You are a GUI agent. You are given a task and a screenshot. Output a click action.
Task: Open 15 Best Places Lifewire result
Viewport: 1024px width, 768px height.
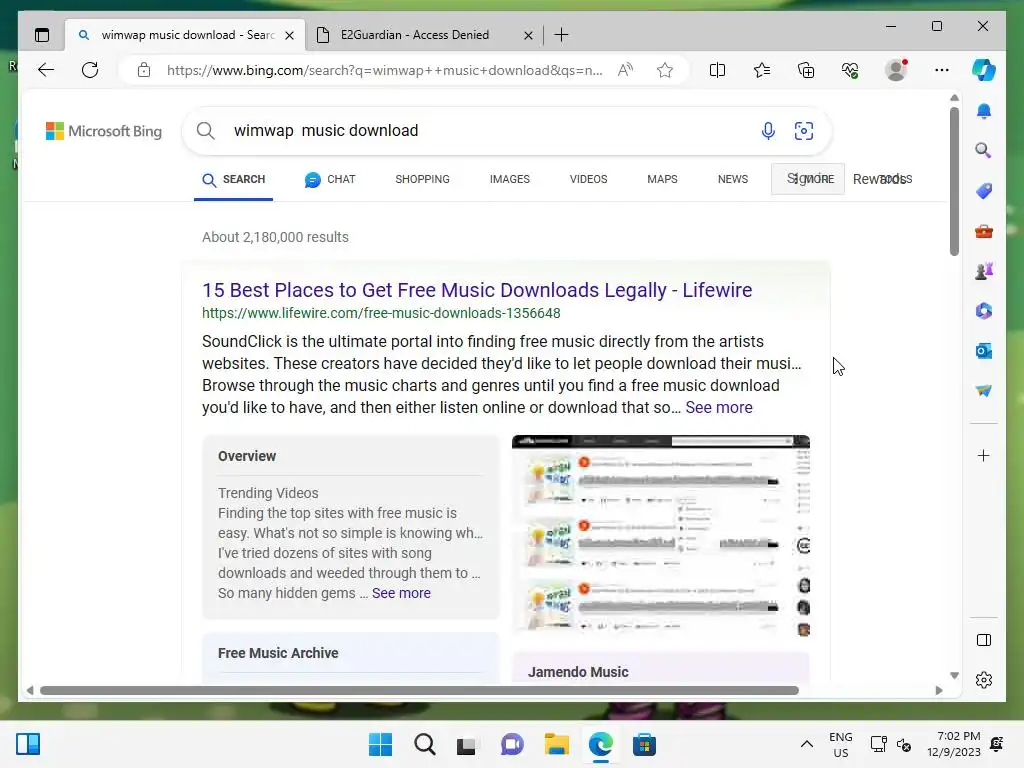477,290
